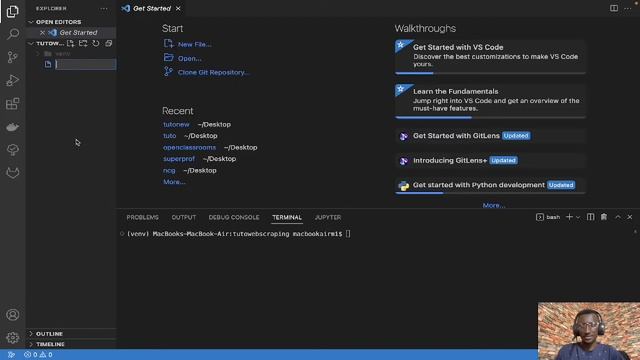
Task: Open Introducing GitLens+ walkthrough
Action: (x=490, y=160)
